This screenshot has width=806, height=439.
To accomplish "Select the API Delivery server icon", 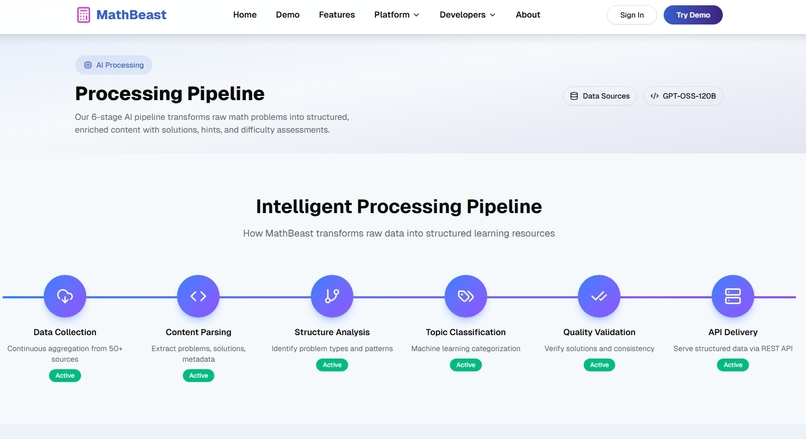I will coord(733,296).
